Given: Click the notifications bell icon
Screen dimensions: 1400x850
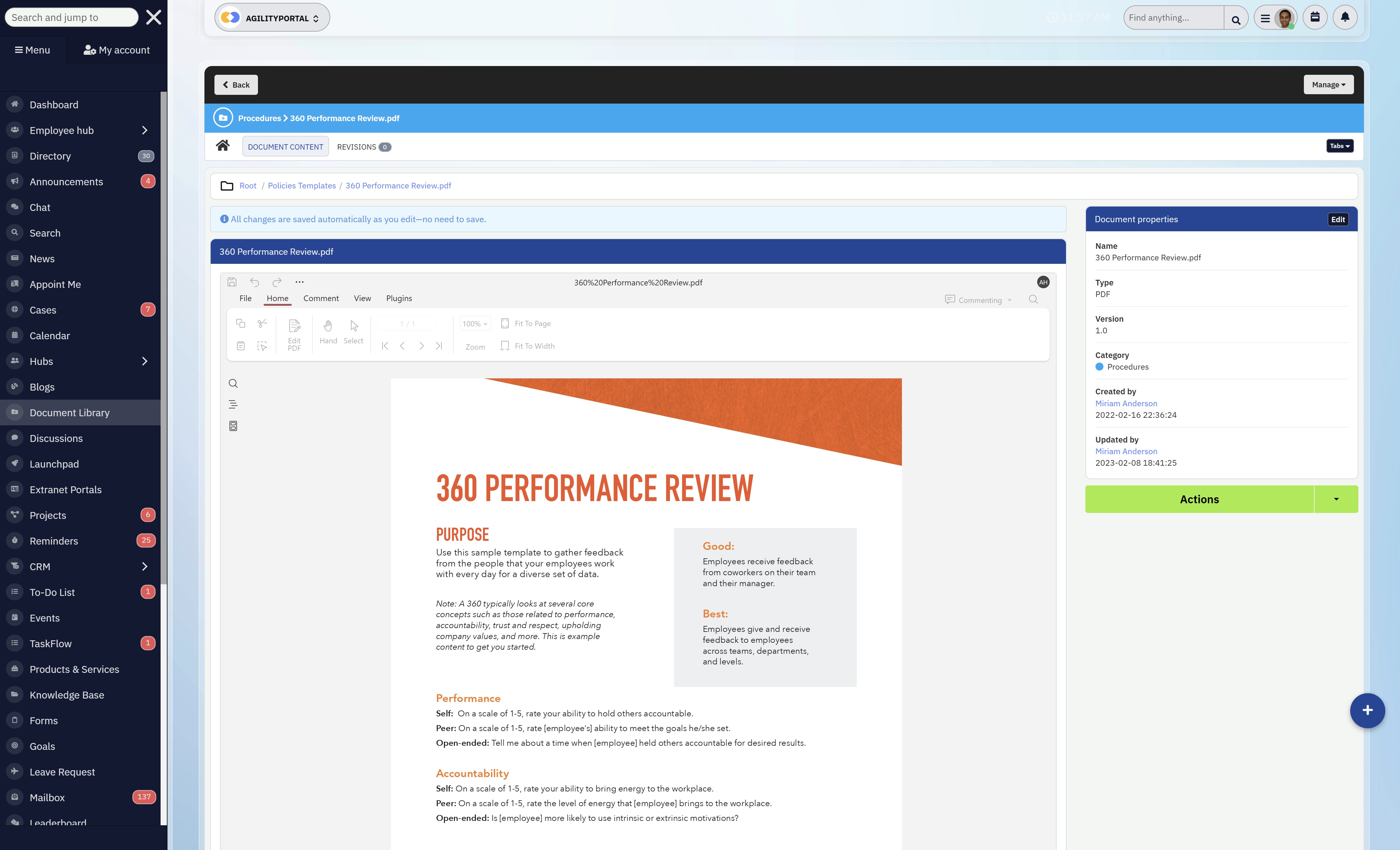Looking at the screenshot, I should tap(1344, 17).
